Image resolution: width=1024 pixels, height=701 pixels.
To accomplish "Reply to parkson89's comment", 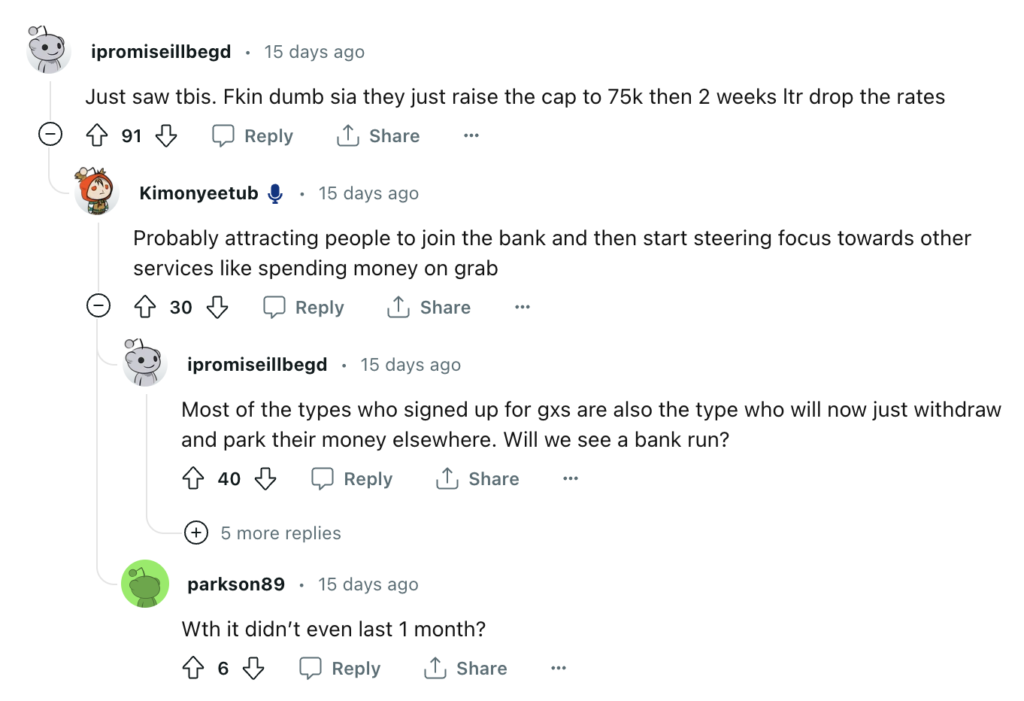I will coord(340,668).
